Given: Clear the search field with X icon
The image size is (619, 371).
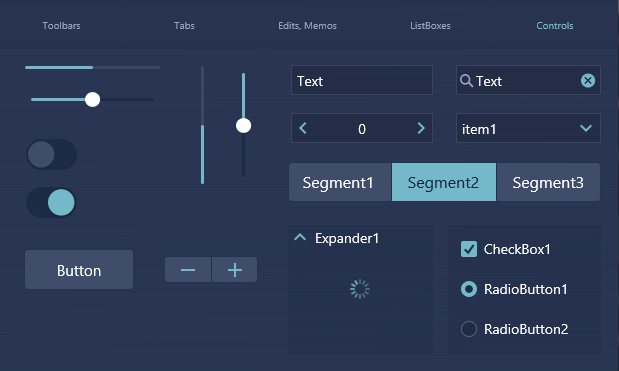Looking at the screenshot, I should (x=588, y=81).
